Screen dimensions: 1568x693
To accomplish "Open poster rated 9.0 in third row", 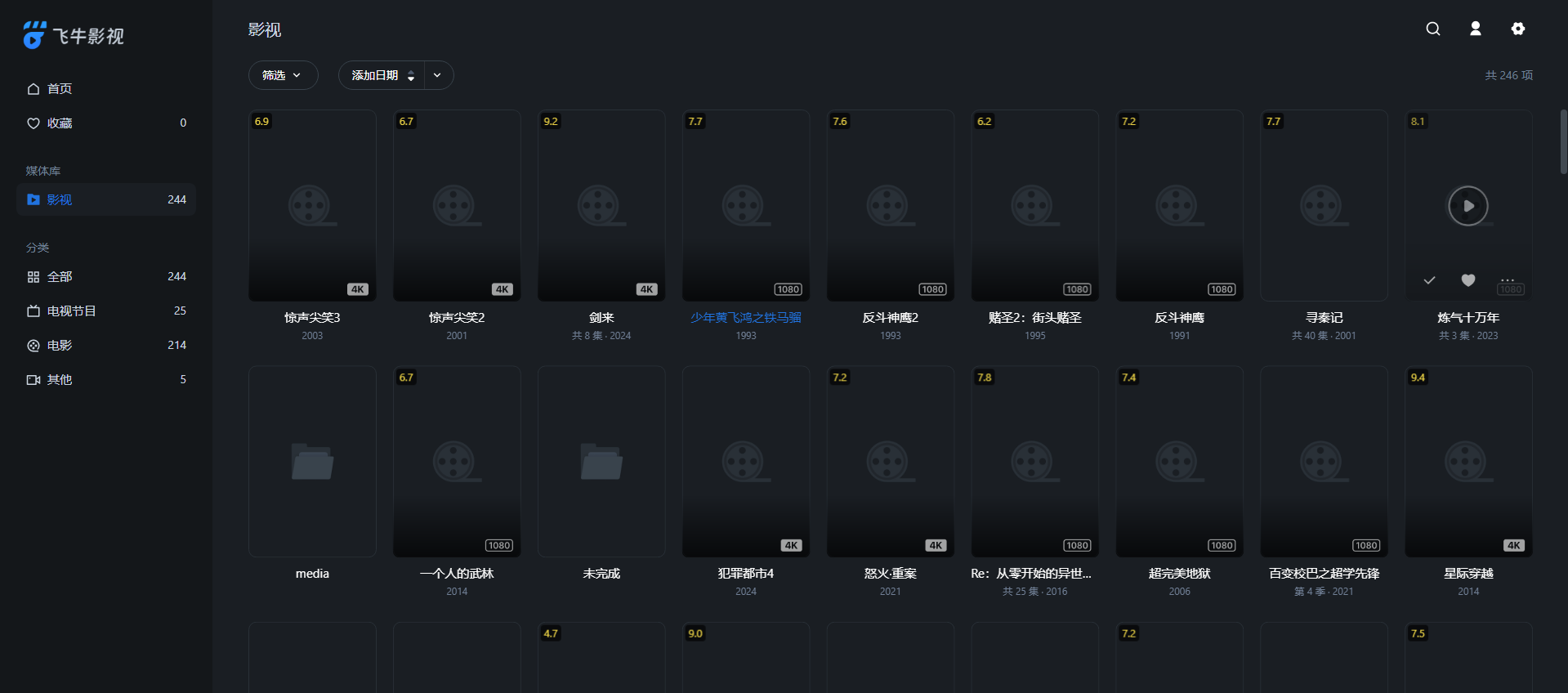I will click(746, 658).
